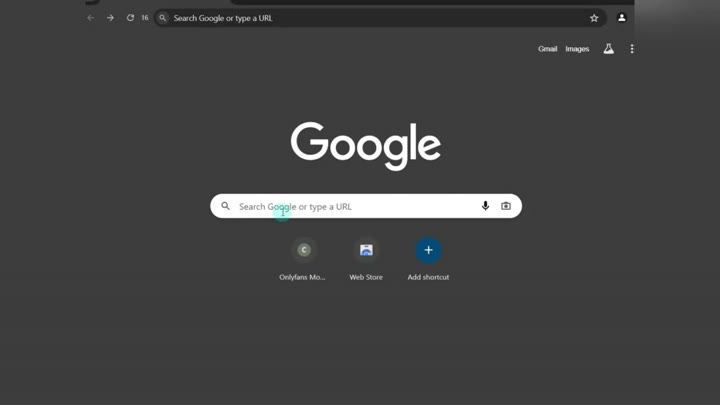
Task: Start voice search with the microphone
Action: (x=485, y=206)
